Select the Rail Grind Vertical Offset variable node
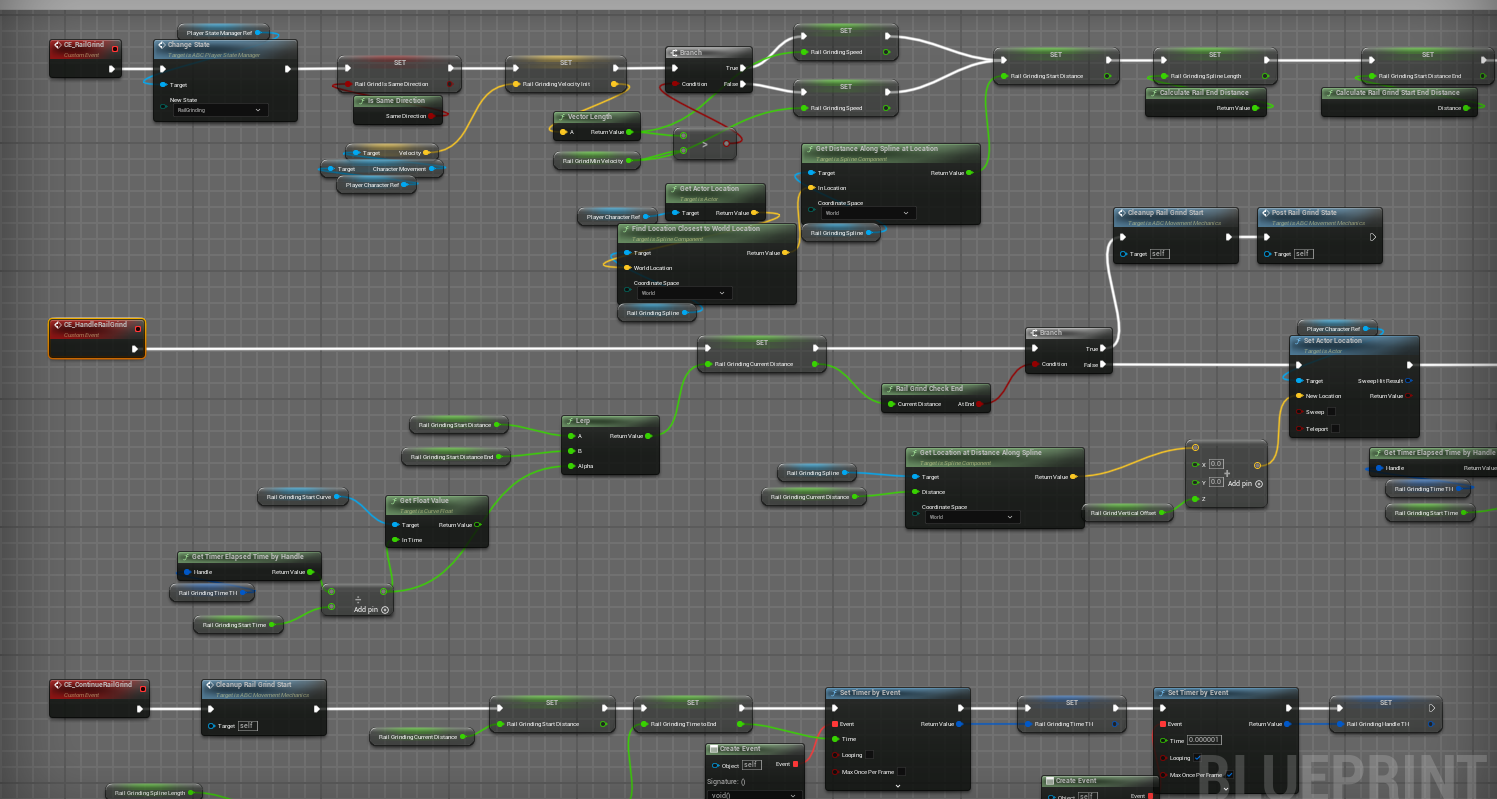This screenshot has width=1497, height=799. coord(1124,513)
